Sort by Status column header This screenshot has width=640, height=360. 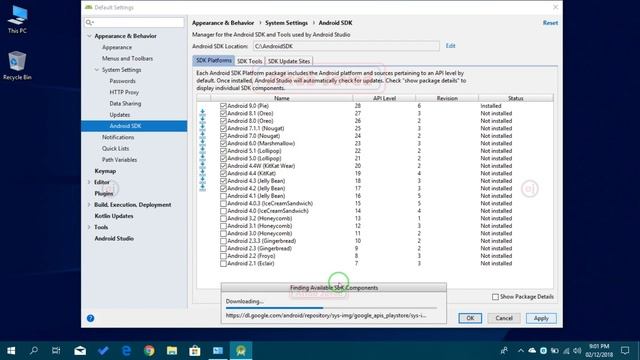click(516, 98)
